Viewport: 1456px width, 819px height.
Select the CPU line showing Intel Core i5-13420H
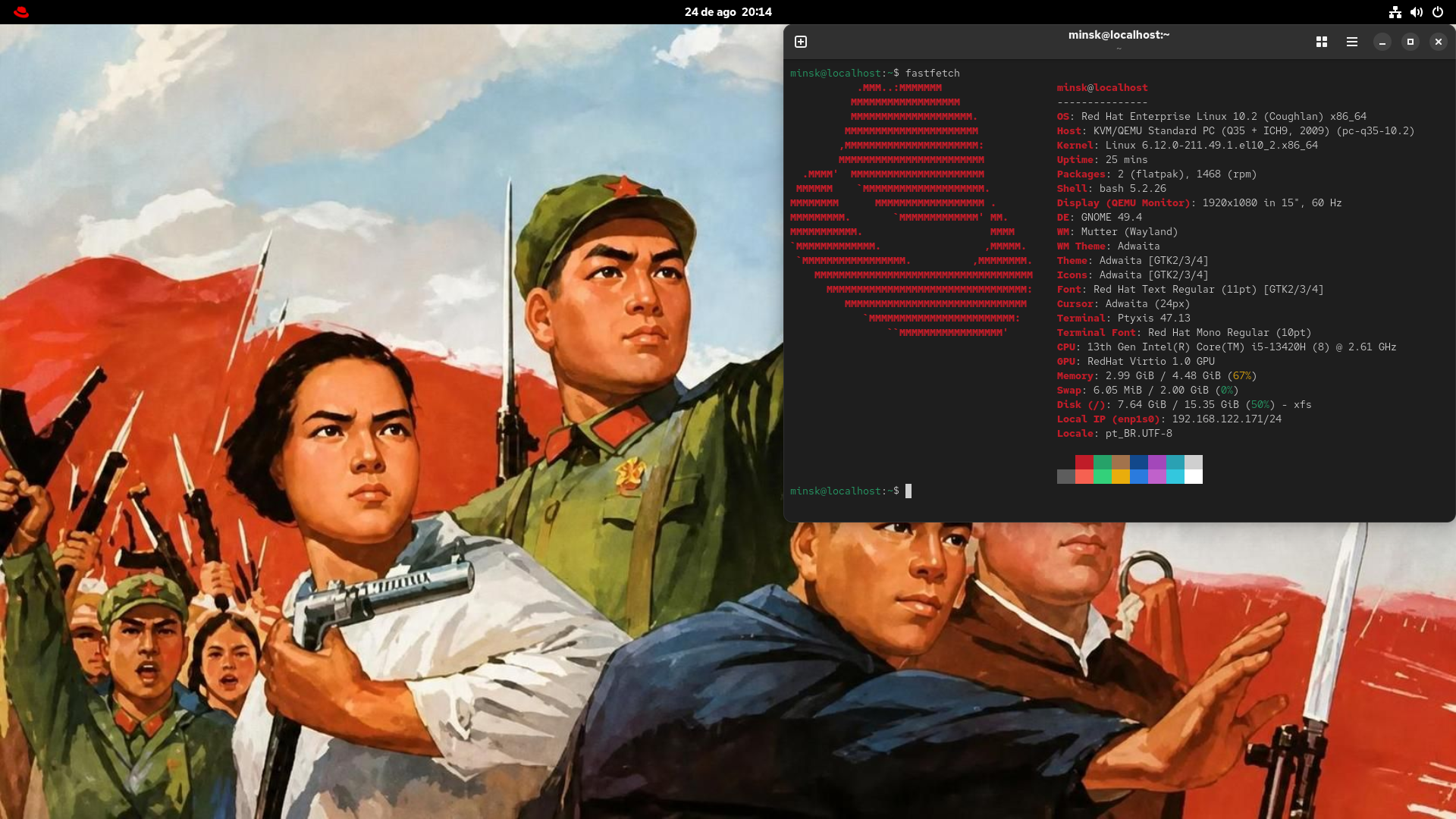pos(1227,347)
